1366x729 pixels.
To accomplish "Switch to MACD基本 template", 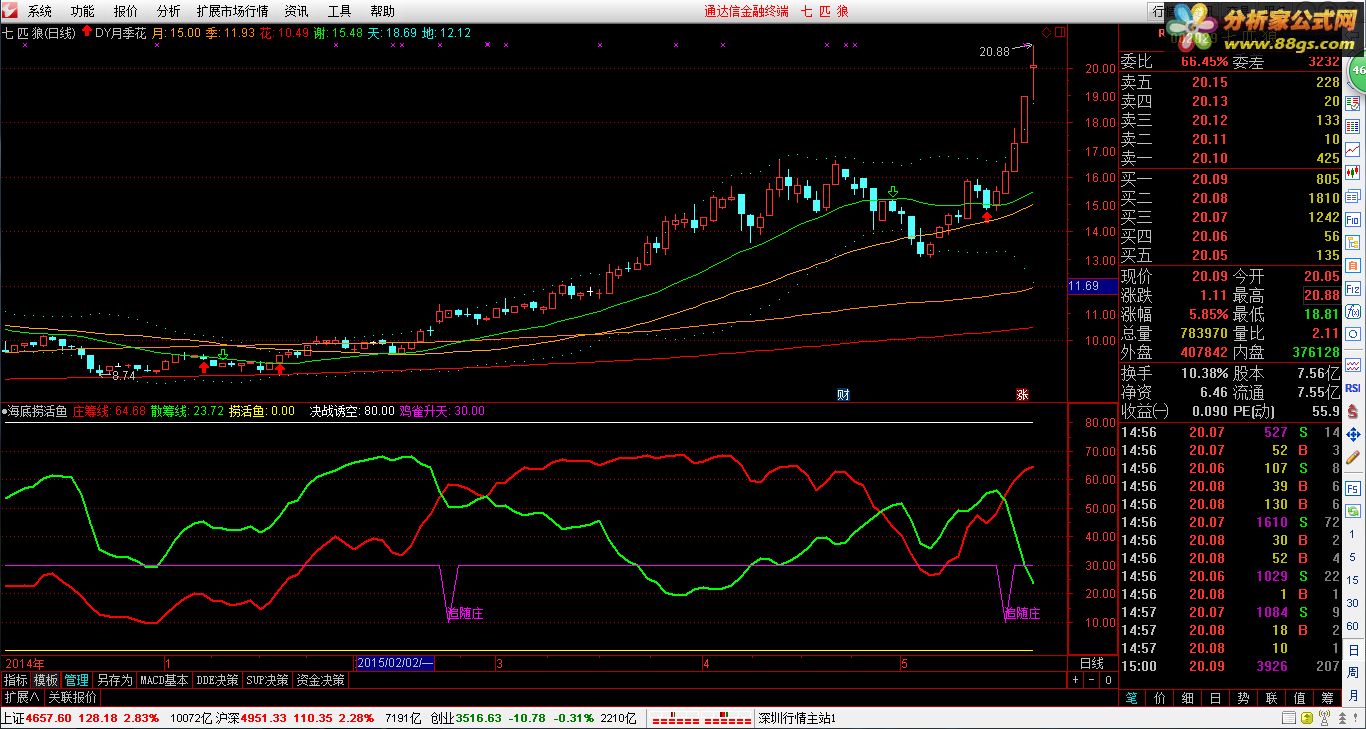I will tap(164, 680).
